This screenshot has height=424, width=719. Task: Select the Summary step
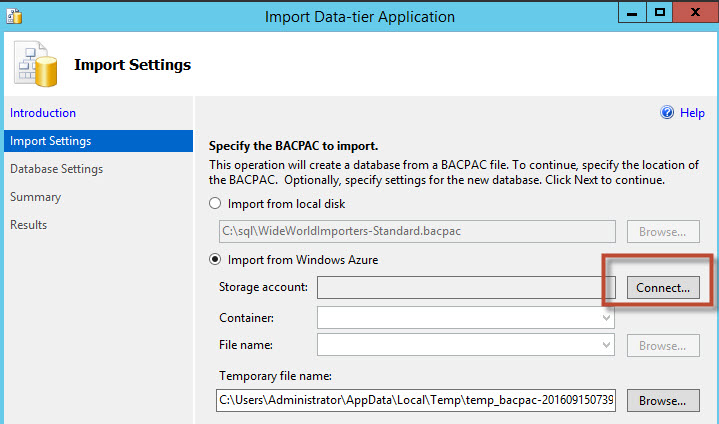pyautogui.click(x=35, y=197)
